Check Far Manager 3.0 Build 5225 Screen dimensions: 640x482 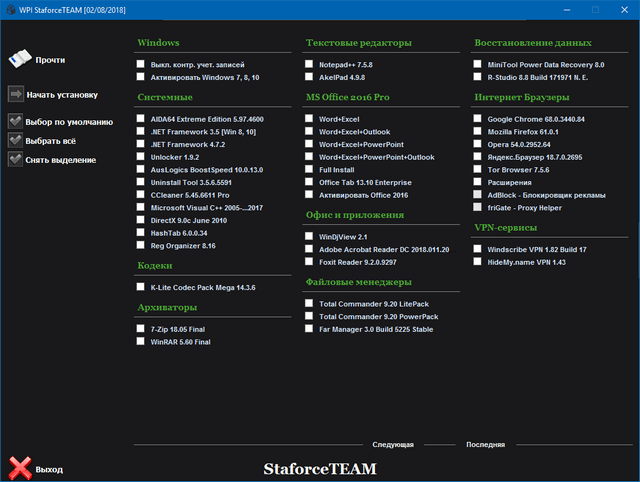coord(309,329)
